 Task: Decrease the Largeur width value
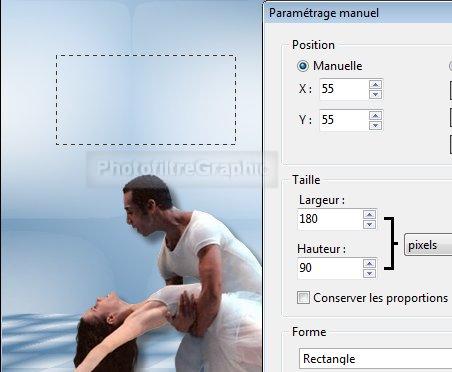click(369, 224)
